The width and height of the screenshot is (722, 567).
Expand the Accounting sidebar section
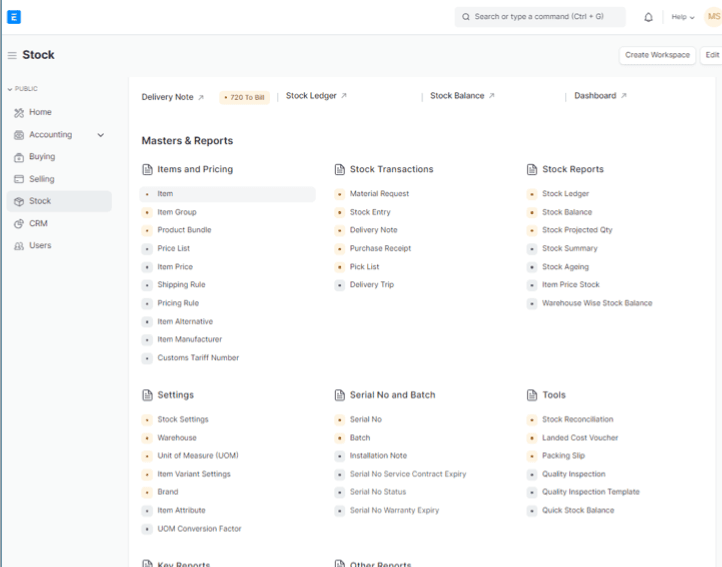coord(100,135)
